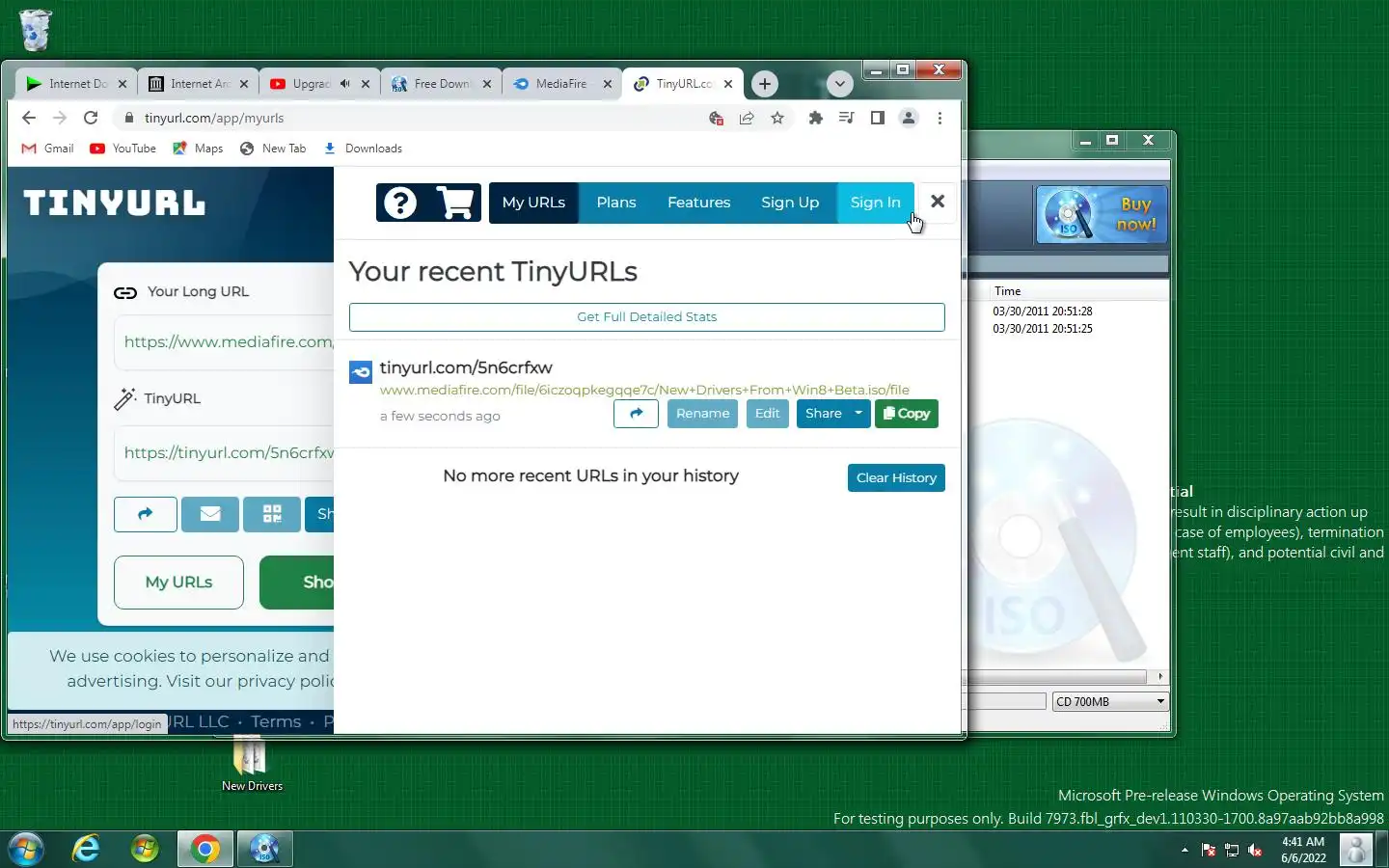Open the tab search chevron dropdown
Viewport: 1389px width, 868px height.
[x=840, y=84]
